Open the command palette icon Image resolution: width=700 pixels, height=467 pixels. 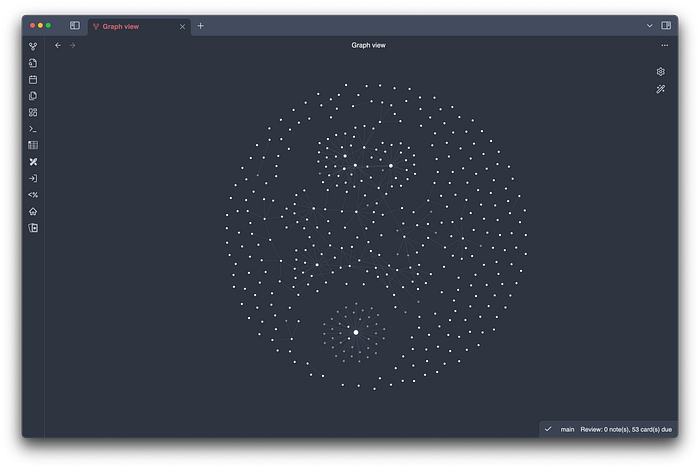33,129
